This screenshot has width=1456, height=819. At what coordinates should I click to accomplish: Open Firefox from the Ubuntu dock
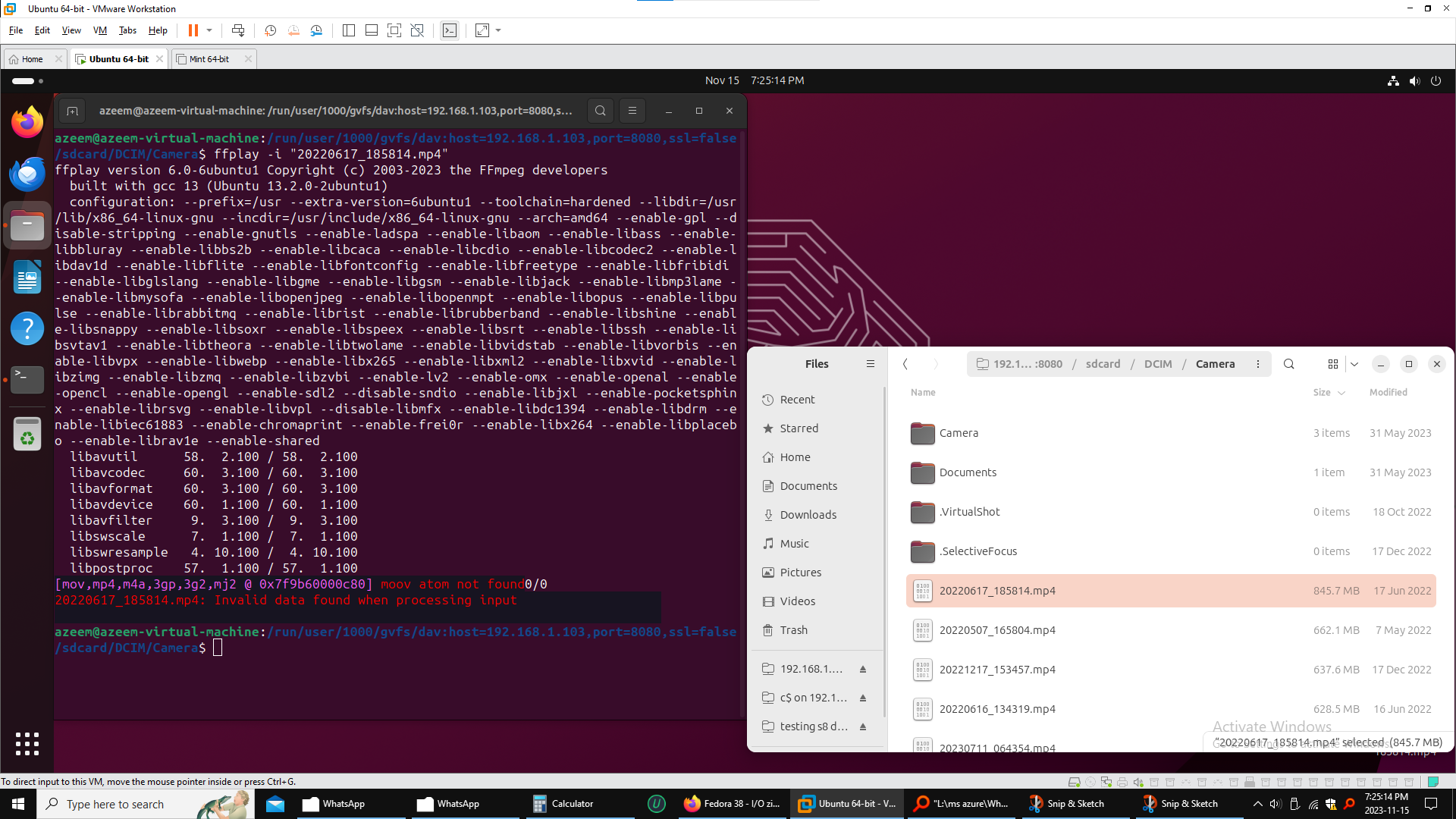coord(27,123)
